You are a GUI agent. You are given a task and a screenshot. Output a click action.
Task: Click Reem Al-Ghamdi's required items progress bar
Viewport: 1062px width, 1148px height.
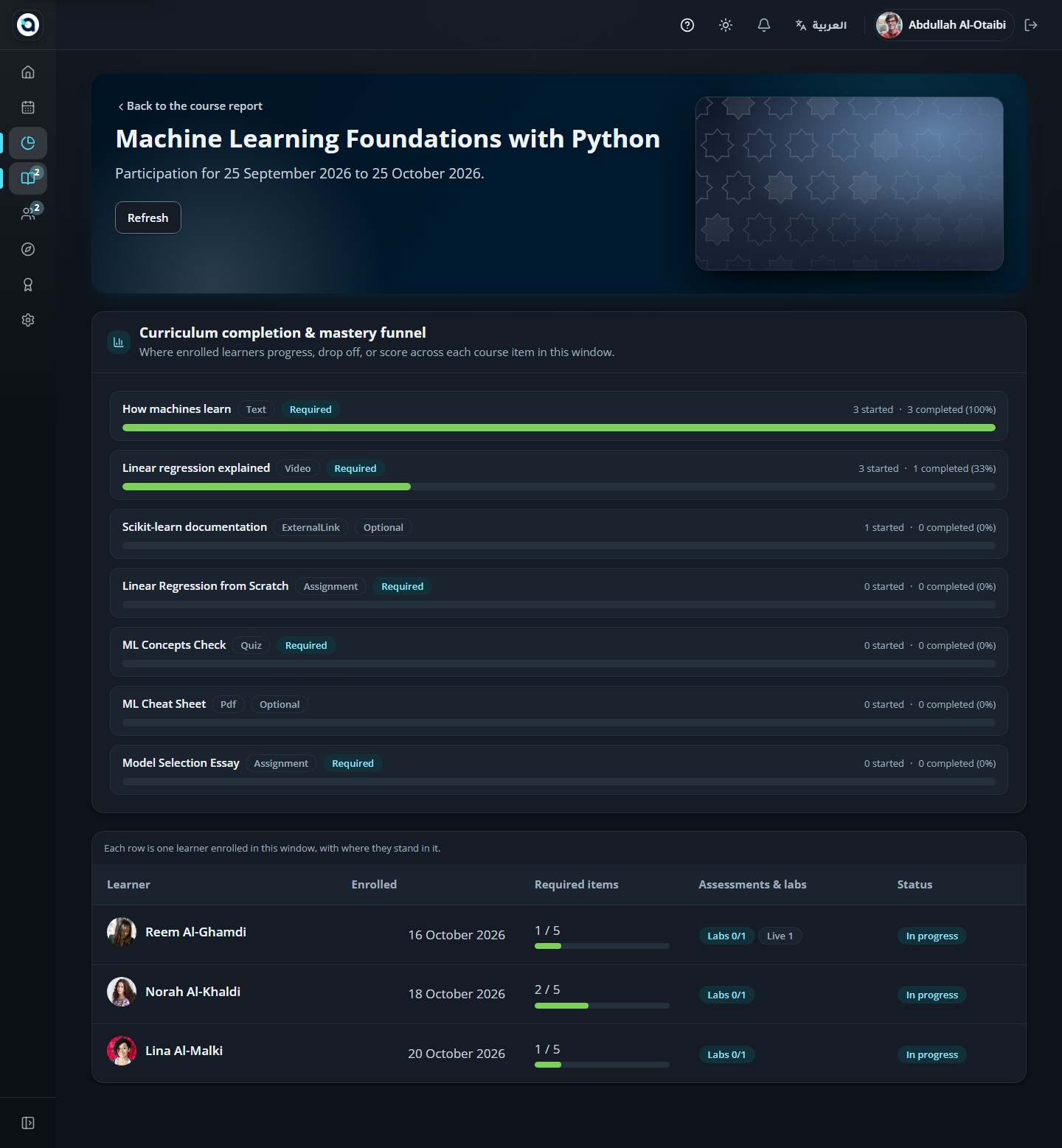(x=602, y=946)
